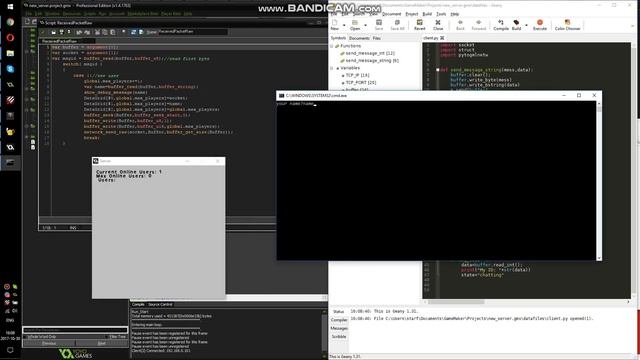
Task: Click the cmd window vertical scrollbar
Action: click(x=599, y=180)
